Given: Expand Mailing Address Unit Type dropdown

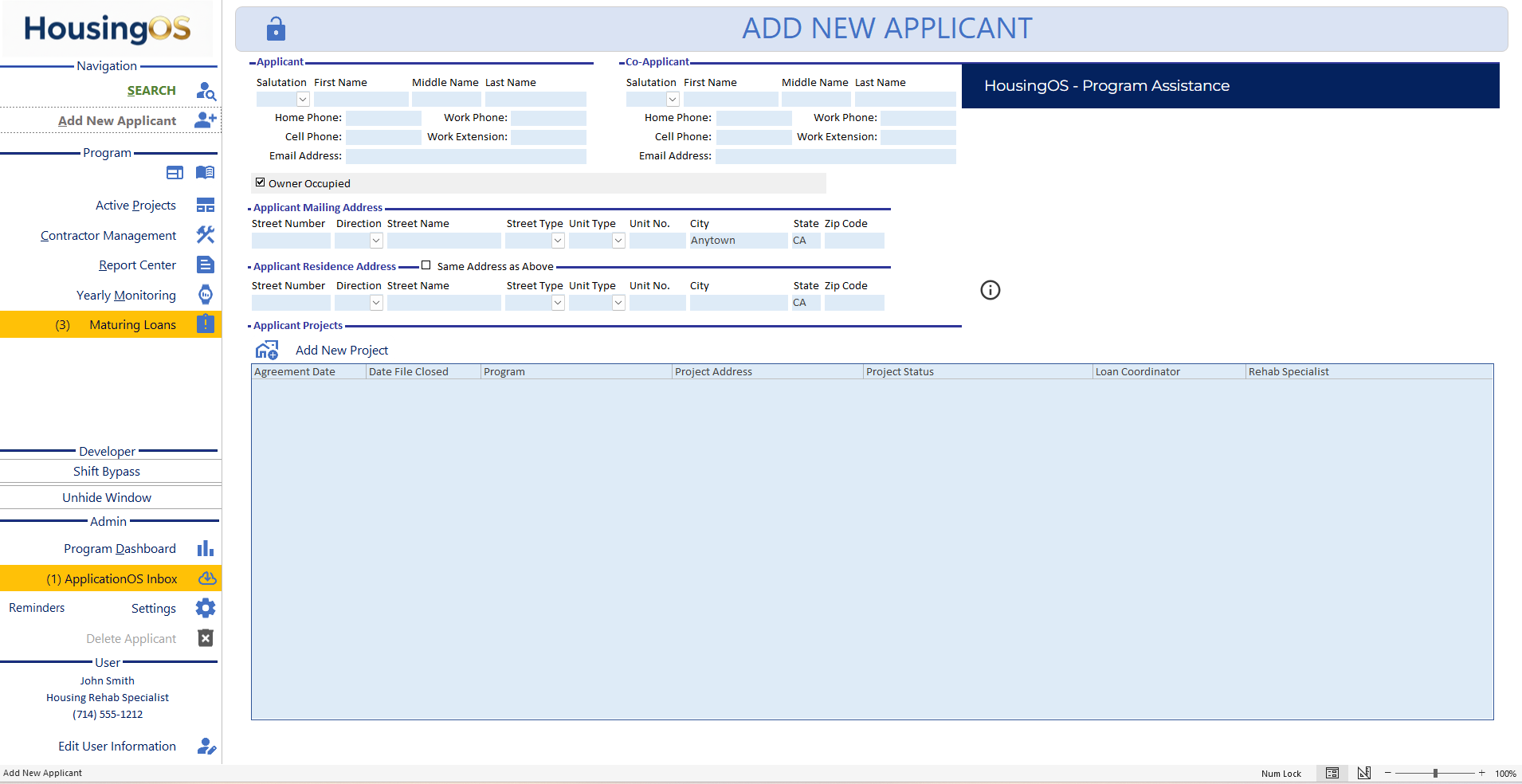Looking at the screenshot, I should click(x=618, y=241).
